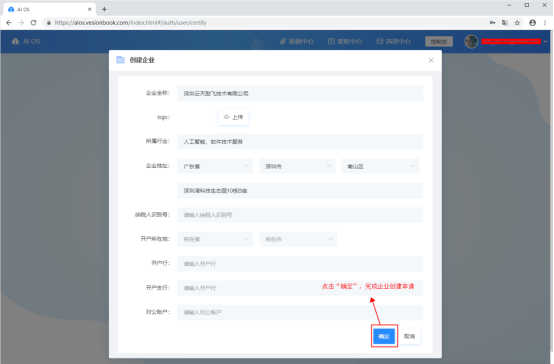Screen dimensions: 554x364
Task: Open the browser profile icon
Action: pos(532,23)
